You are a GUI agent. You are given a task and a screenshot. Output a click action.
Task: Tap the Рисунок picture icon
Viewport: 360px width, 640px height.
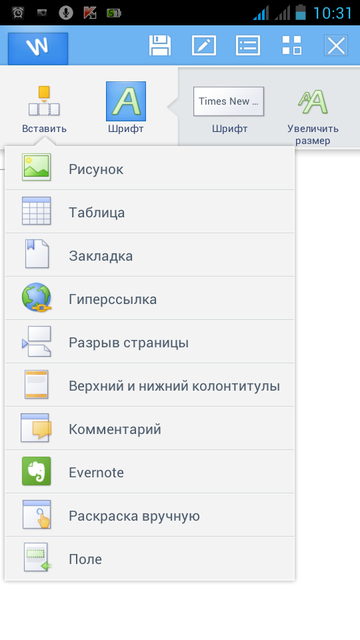(36, 167)
